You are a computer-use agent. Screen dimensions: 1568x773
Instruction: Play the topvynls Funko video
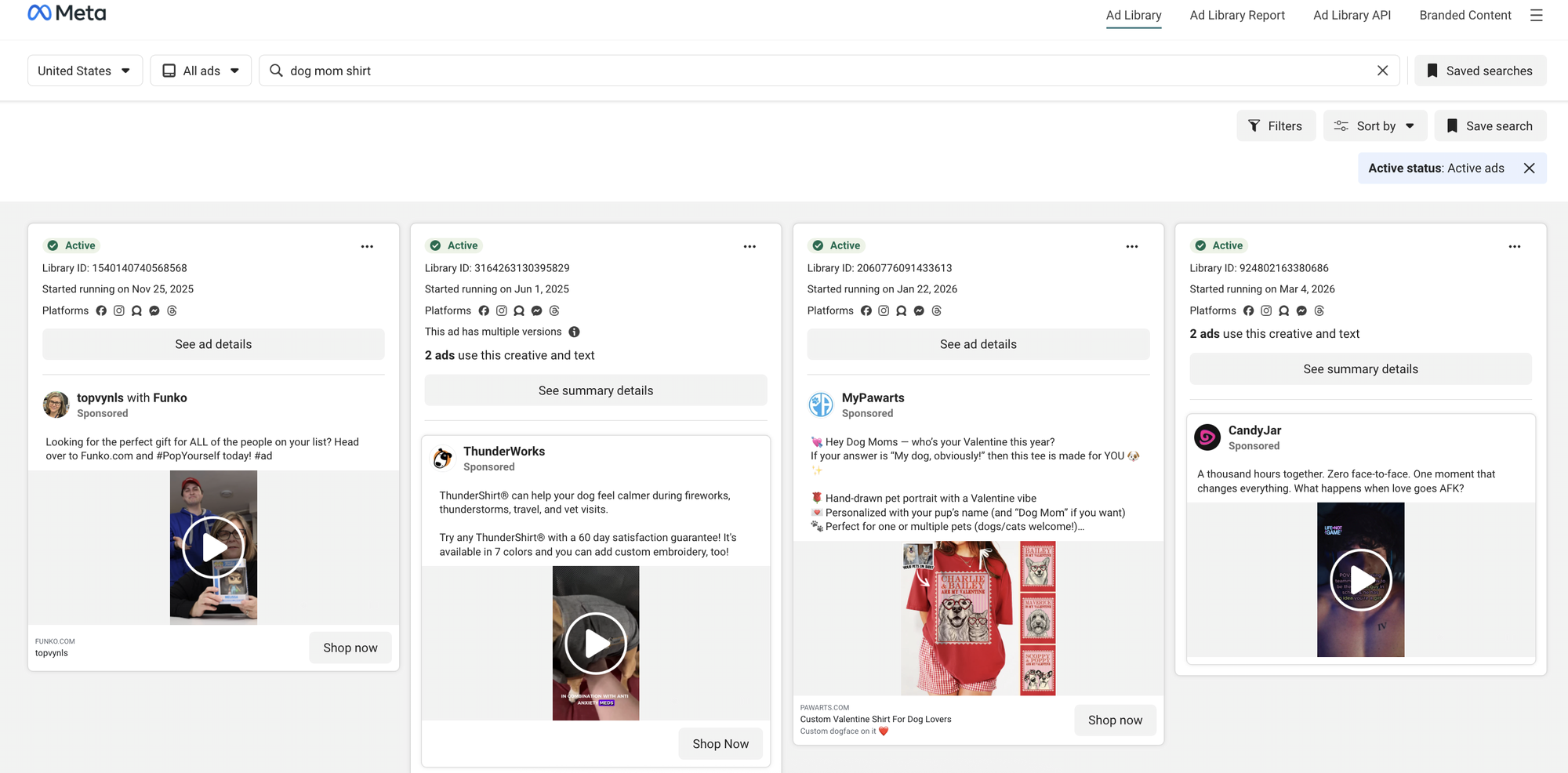point(213,547)
